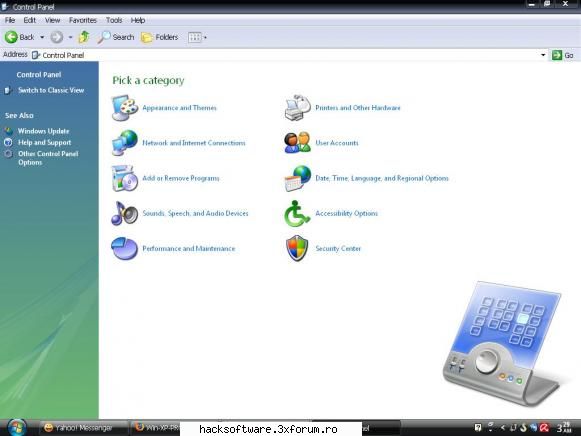Open Printers and Other Hardware link
The height and width of the screenshot is (436, 581).
358,108
